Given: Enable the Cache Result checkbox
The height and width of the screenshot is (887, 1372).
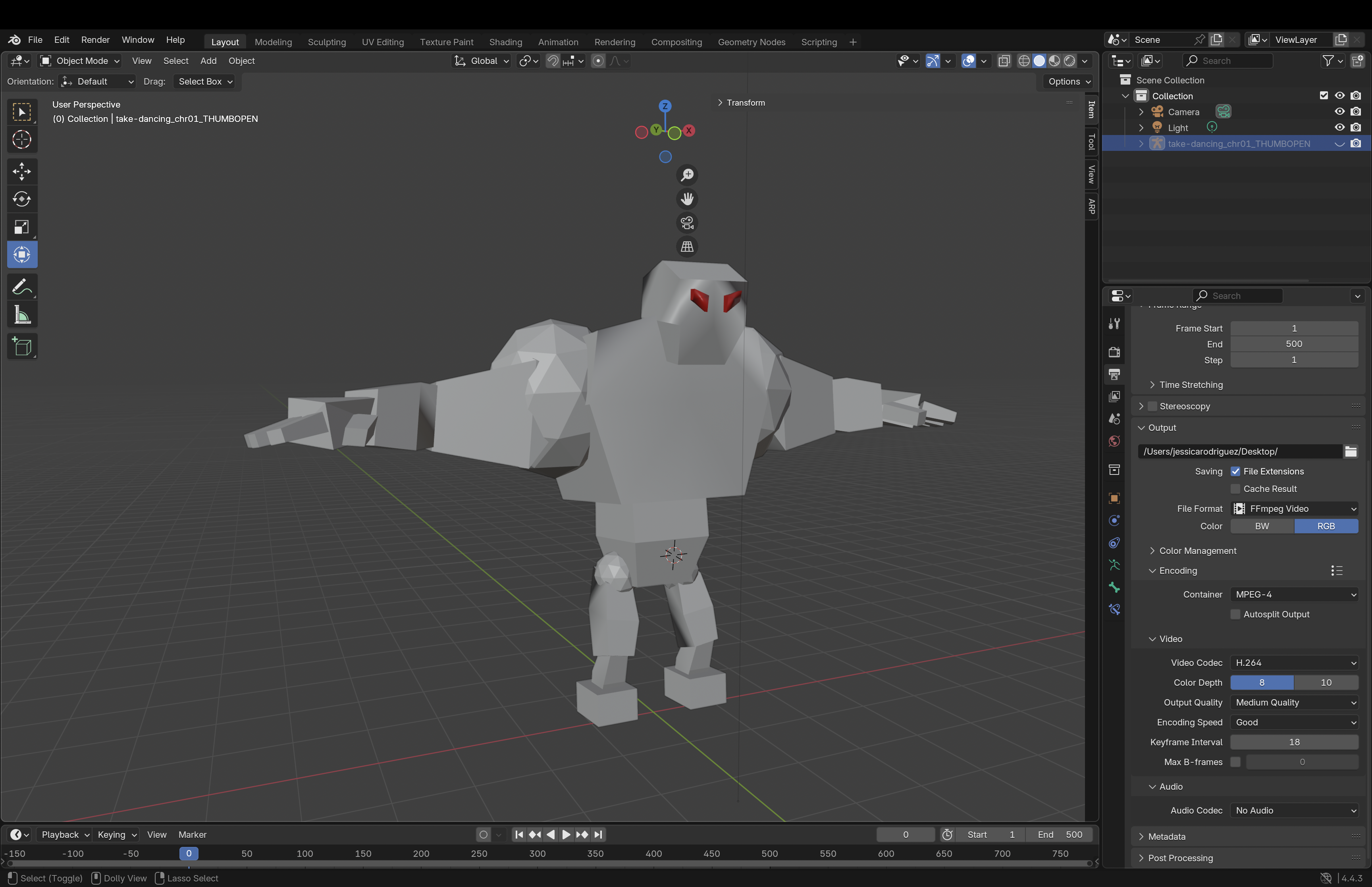Looking at the screenshot, I should point(1235,489).
